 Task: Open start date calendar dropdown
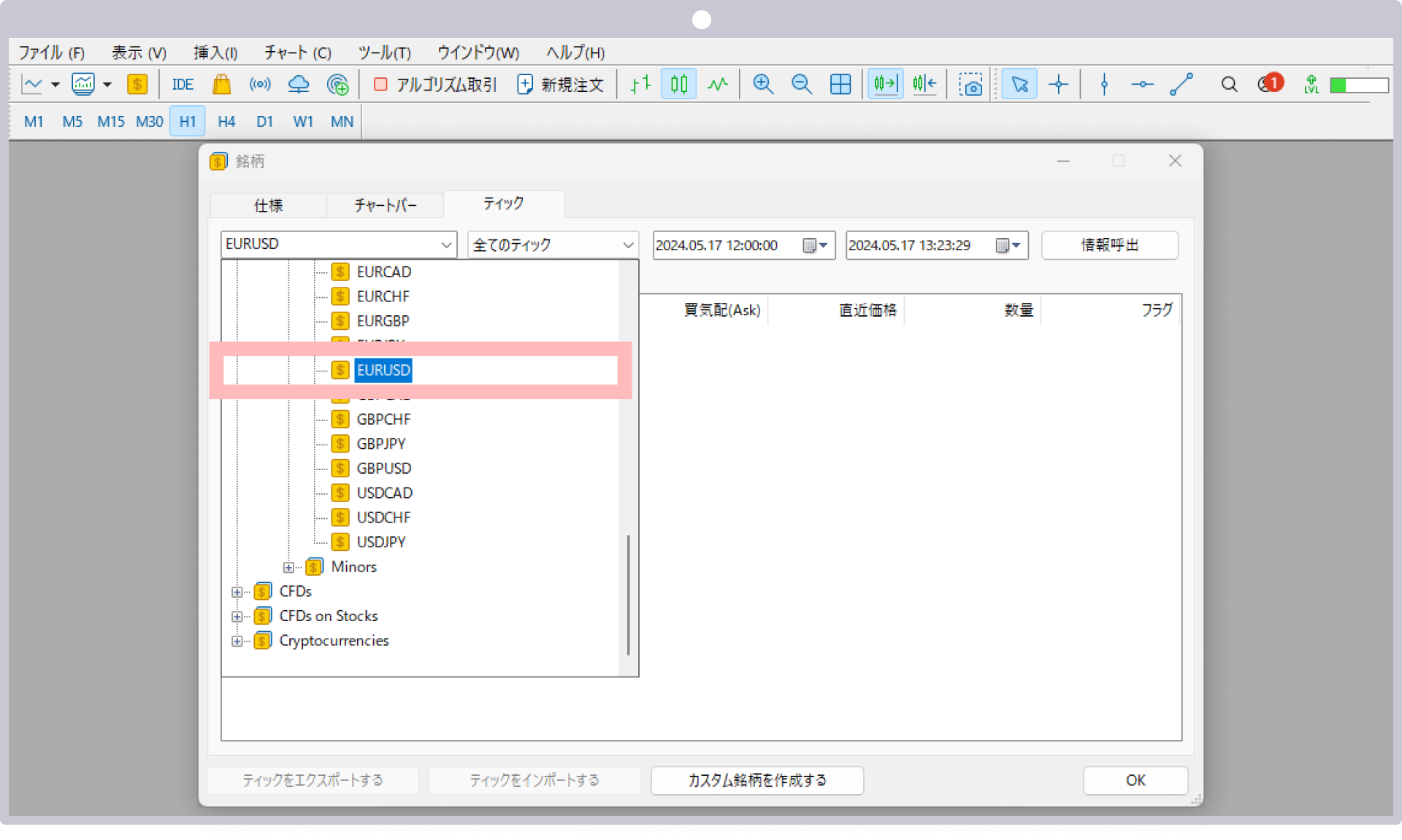[815, 245]
